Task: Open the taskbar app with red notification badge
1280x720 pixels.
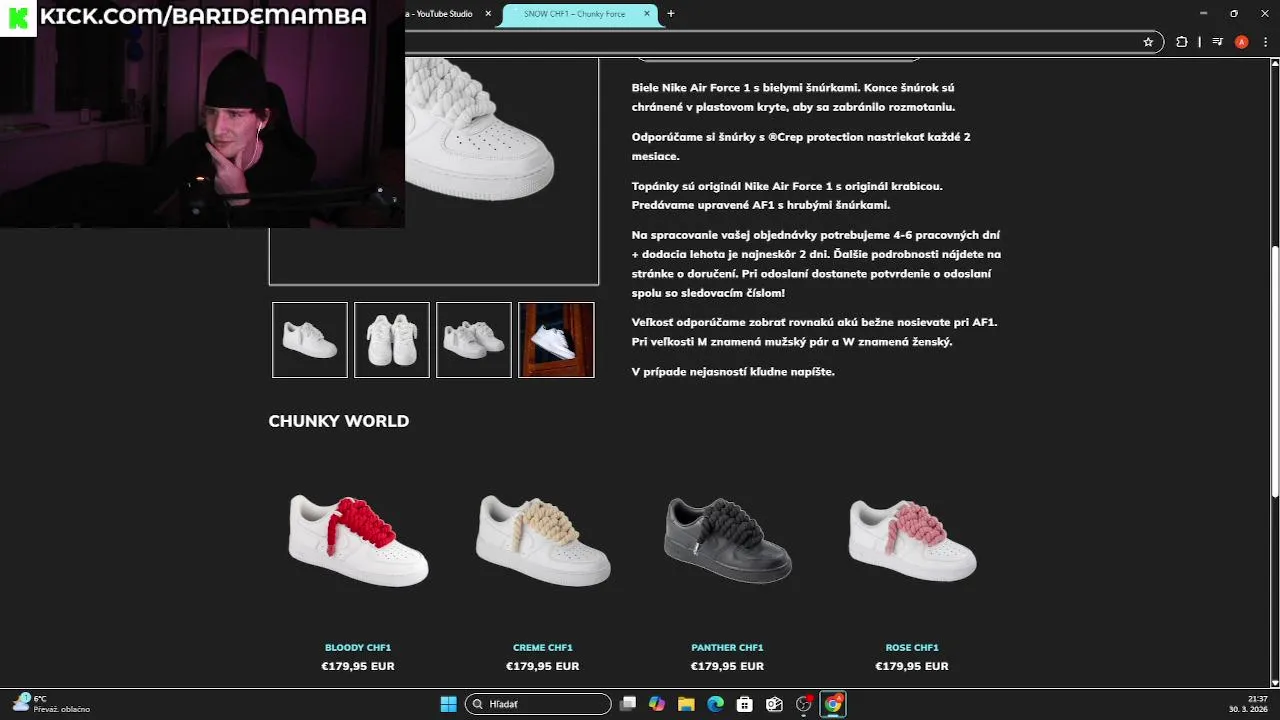Action: (x=804, y=704)
